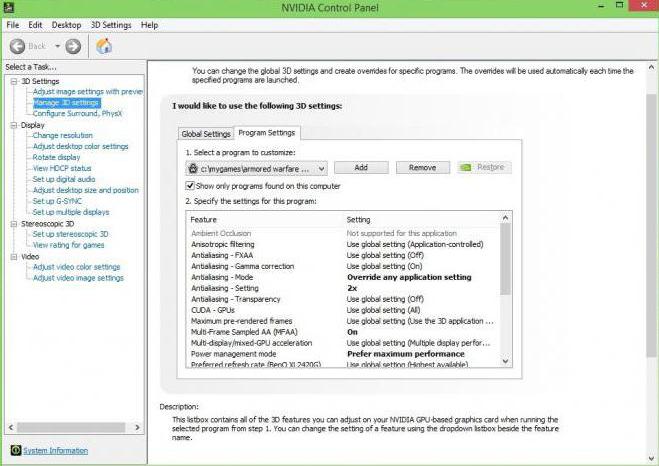Select Manage 3D settings in tree

66,103
